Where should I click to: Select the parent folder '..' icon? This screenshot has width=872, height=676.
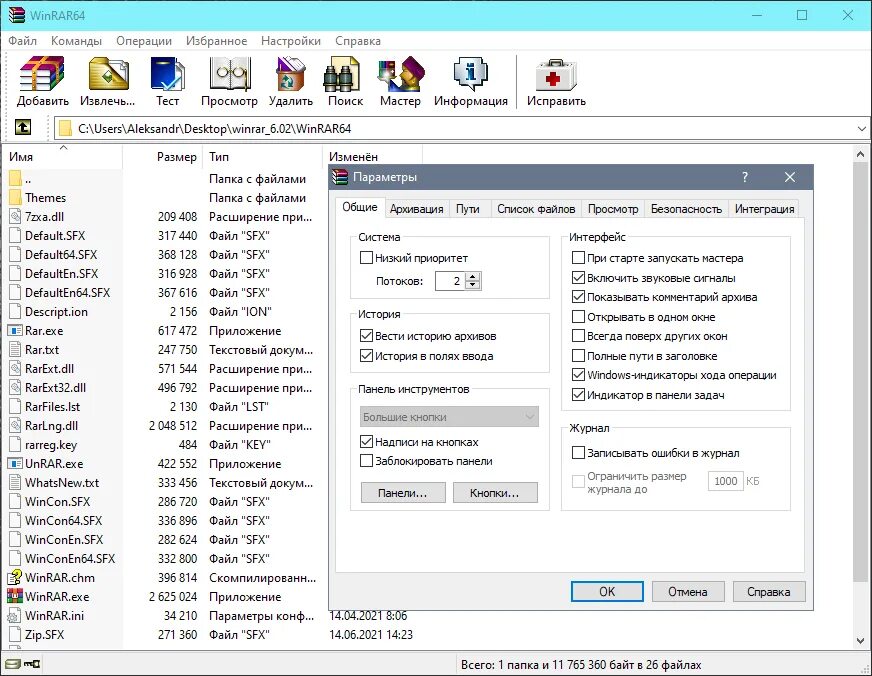15,178
